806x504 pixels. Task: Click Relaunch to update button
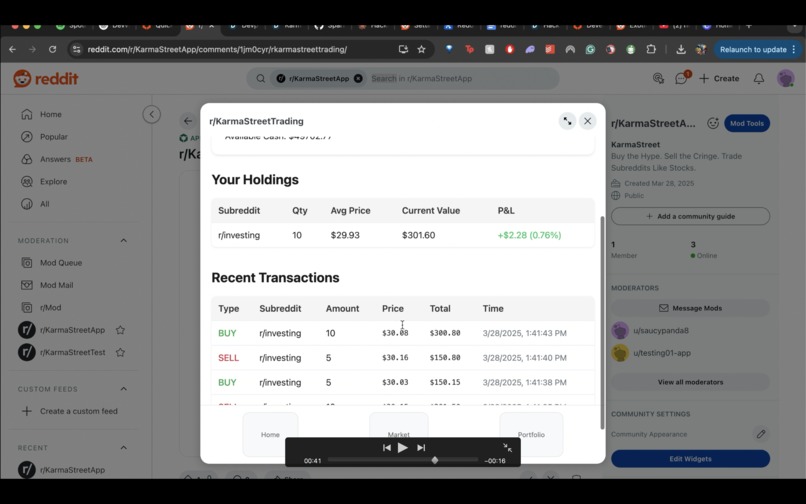click(x=757, y=49)
